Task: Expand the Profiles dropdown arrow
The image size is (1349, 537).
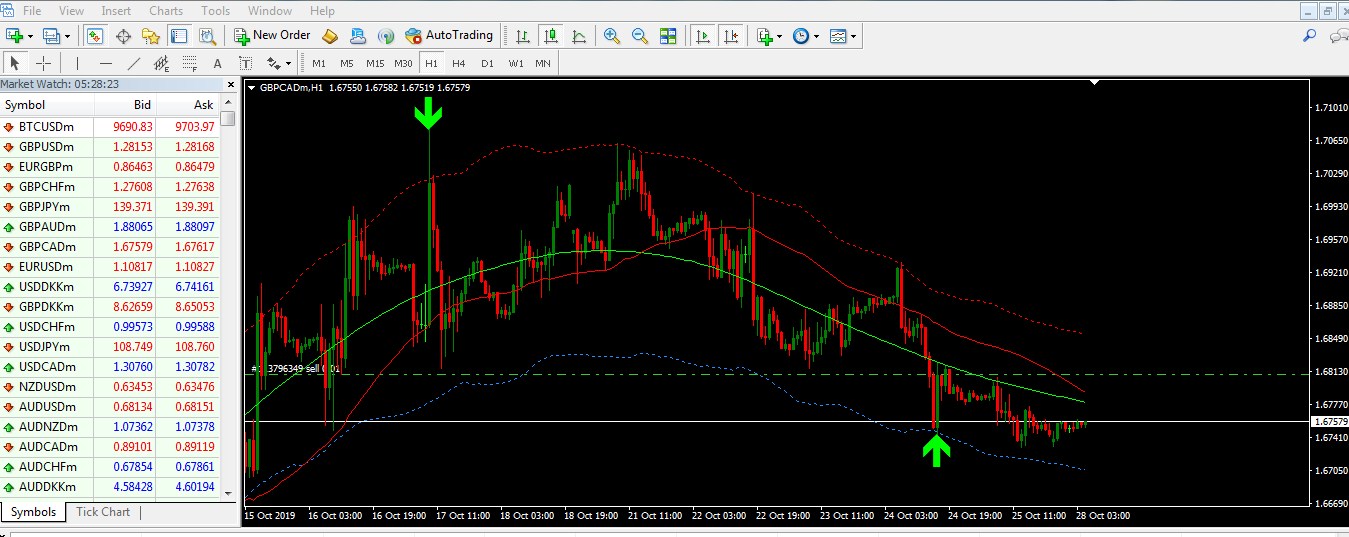Action: [x=69, y=36]
